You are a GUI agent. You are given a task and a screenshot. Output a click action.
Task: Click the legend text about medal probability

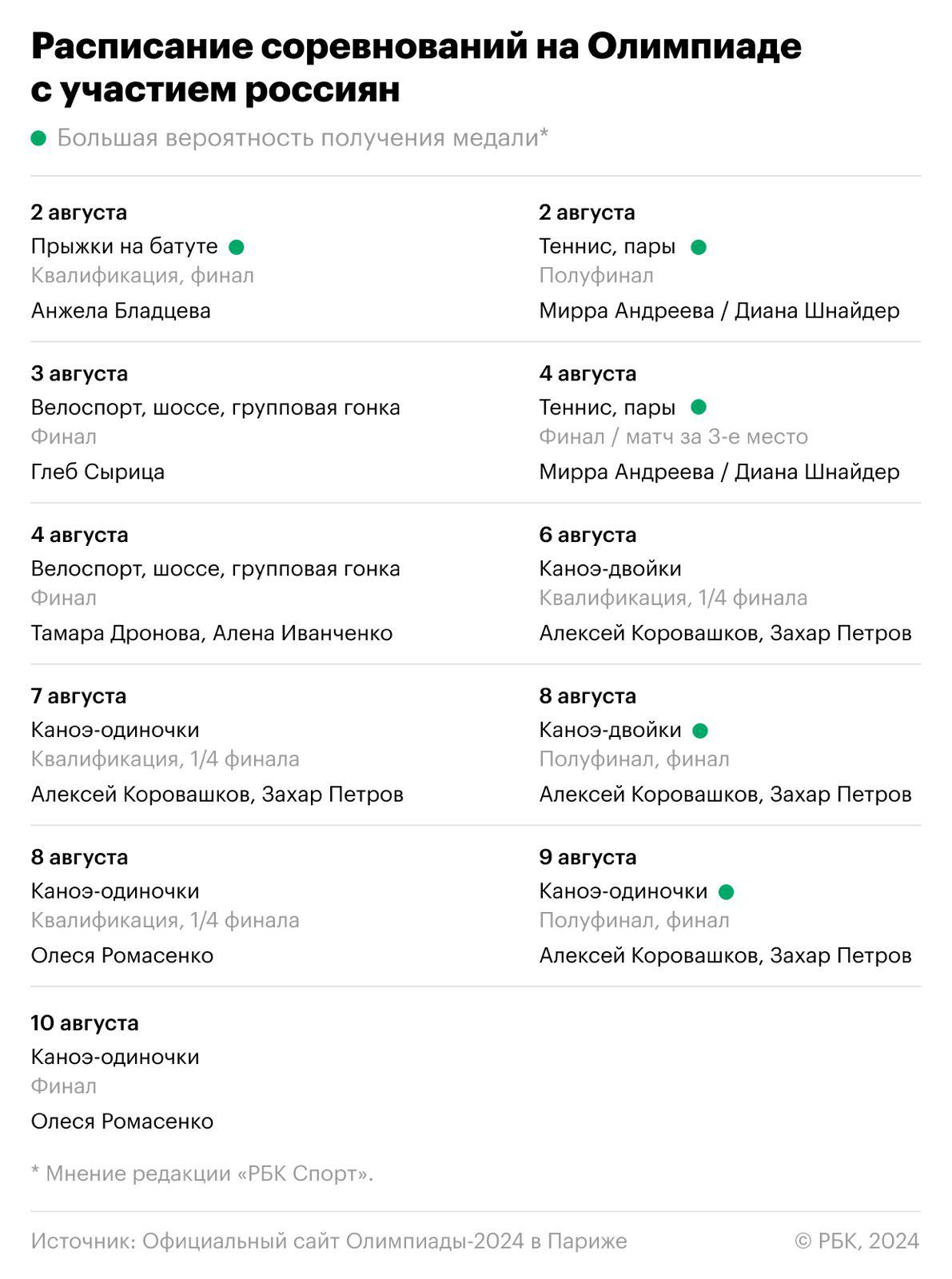302,138
